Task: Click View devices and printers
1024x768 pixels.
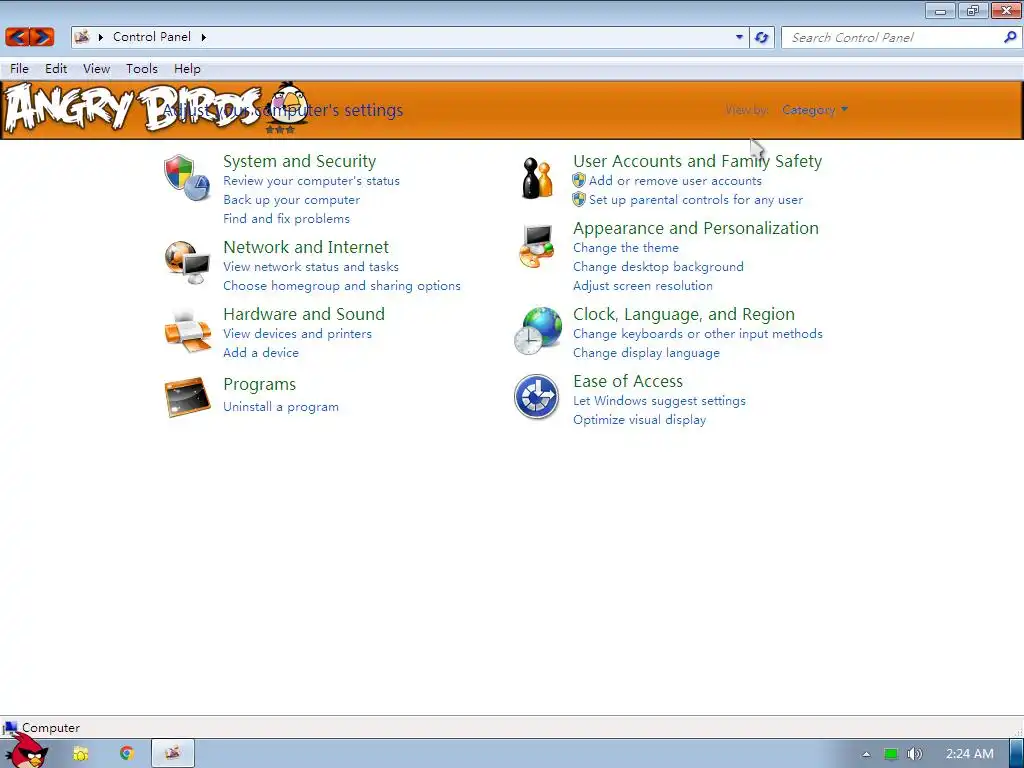Action: tap(298, 334)
